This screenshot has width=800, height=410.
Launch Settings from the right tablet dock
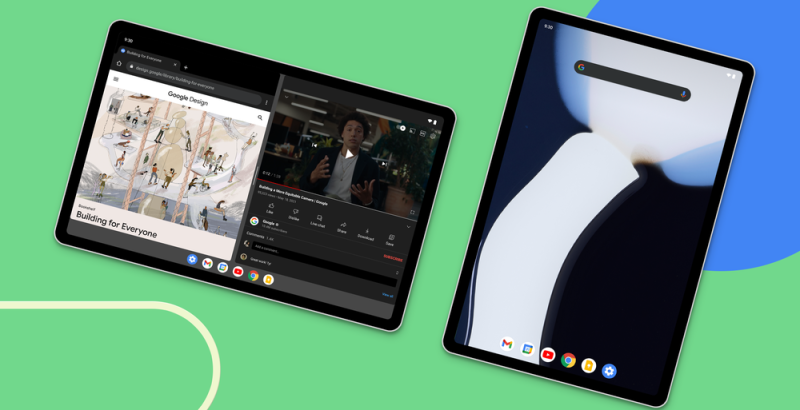609,371
